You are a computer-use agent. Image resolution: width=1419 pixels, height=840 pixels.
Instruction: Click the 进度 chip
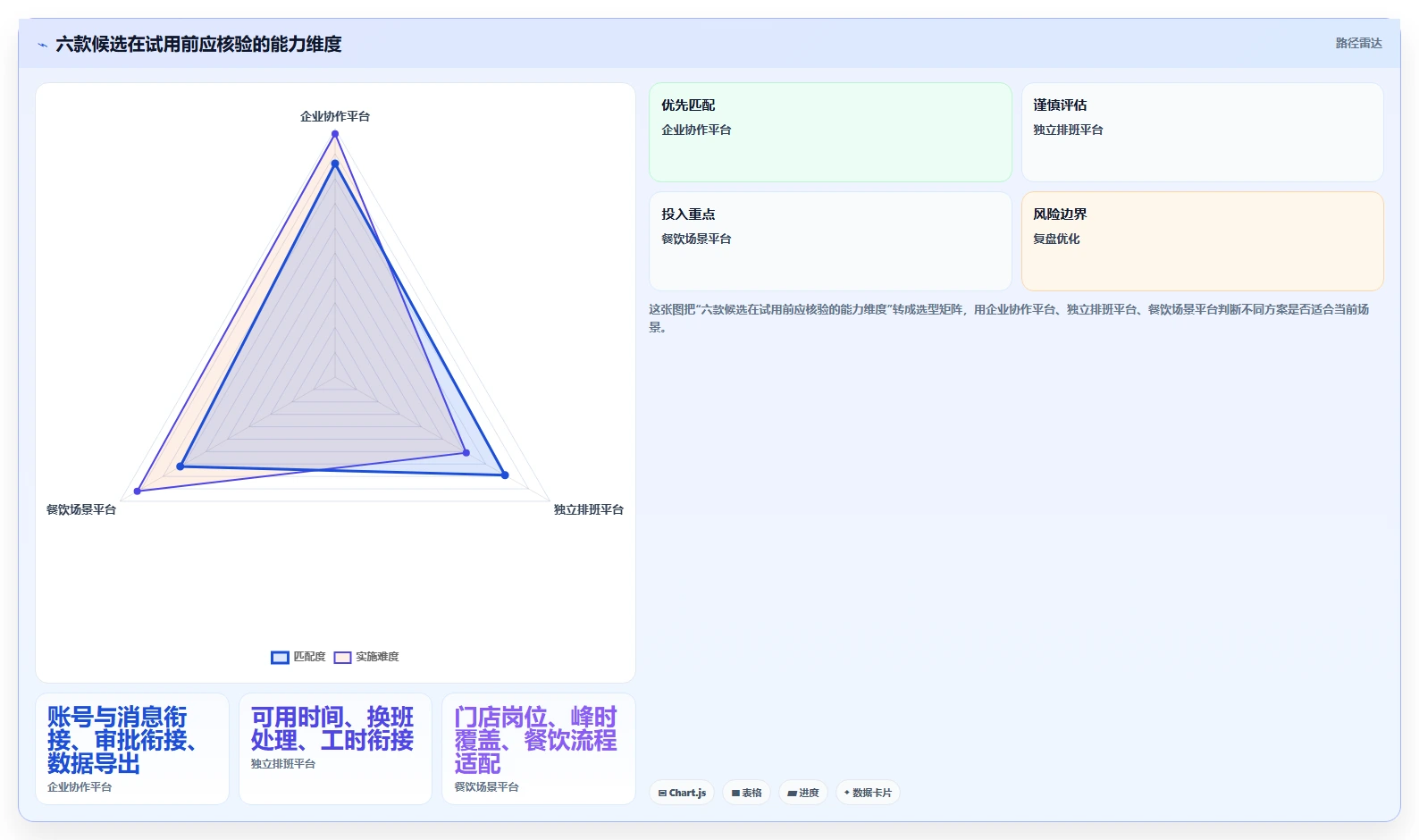pyautogui.click(x=803, y=793)
